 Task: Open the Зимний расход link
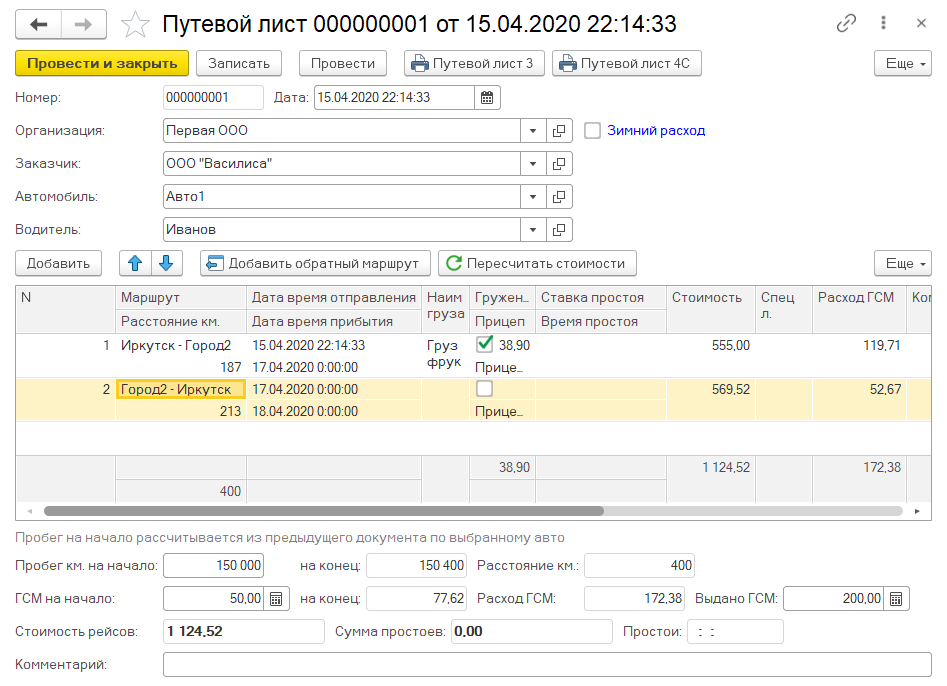[656, 130]
